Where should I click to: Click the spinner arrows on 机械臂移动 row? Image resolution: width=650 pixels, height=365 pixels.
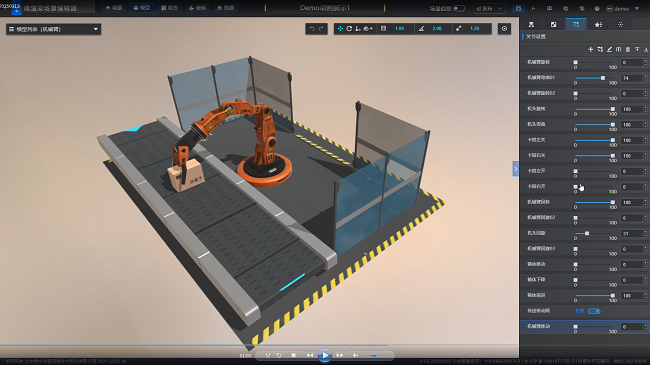coord(645,327)
